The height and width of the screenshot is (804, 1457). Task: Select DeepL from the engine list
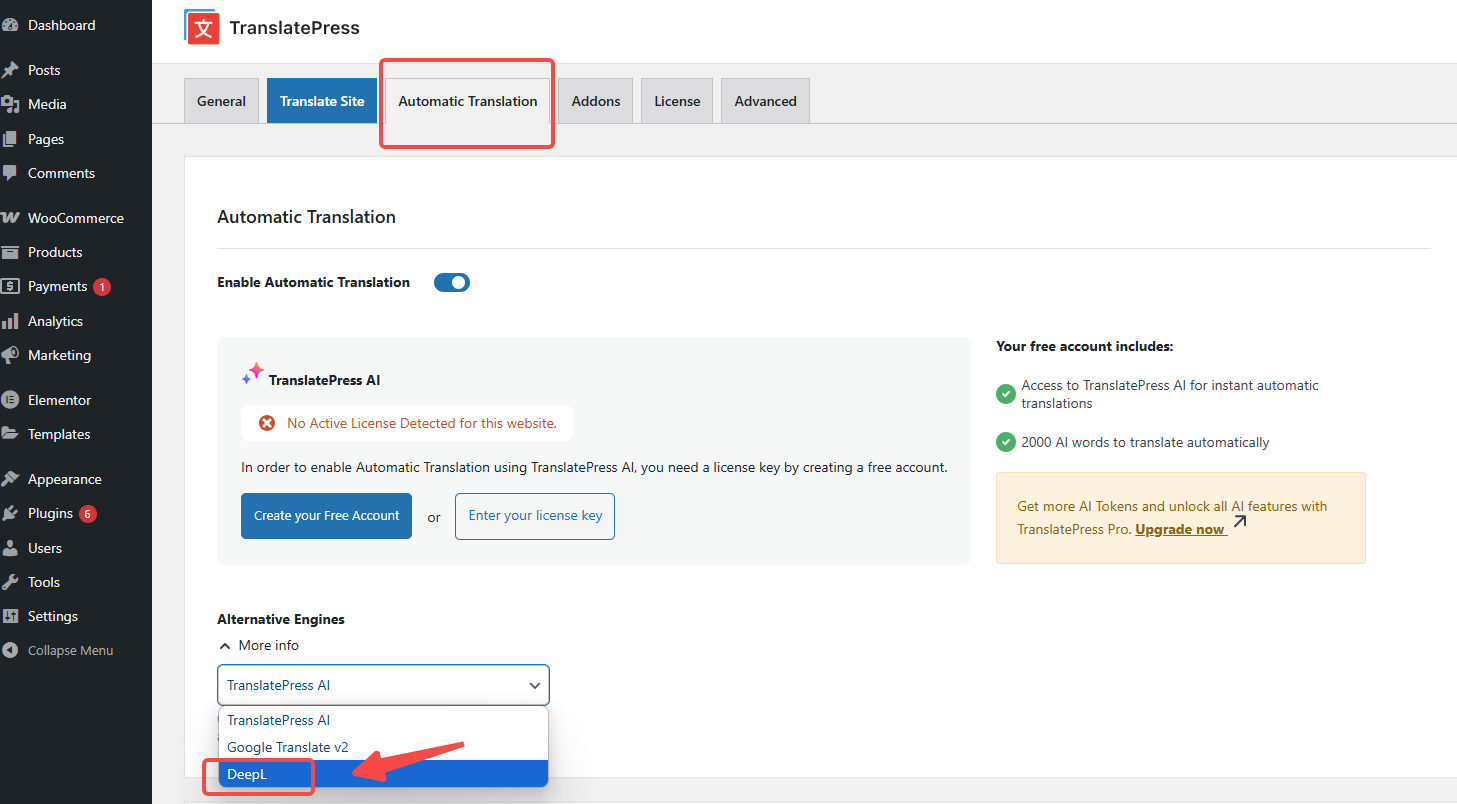click(248, 774)
